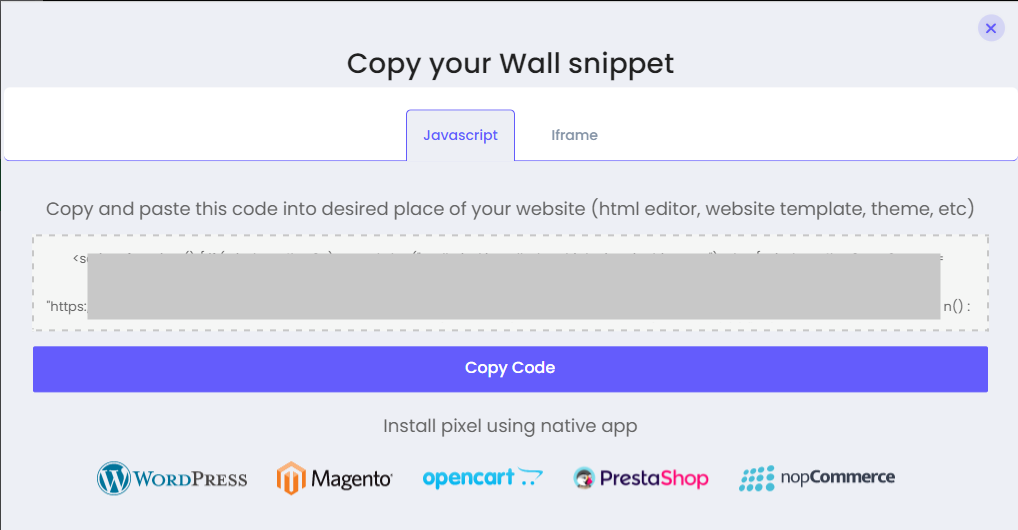Viewport: 1018px width, 530px height.
Task: Choose the PrestaShop penguin mascot icon
Action: point(584,478)
